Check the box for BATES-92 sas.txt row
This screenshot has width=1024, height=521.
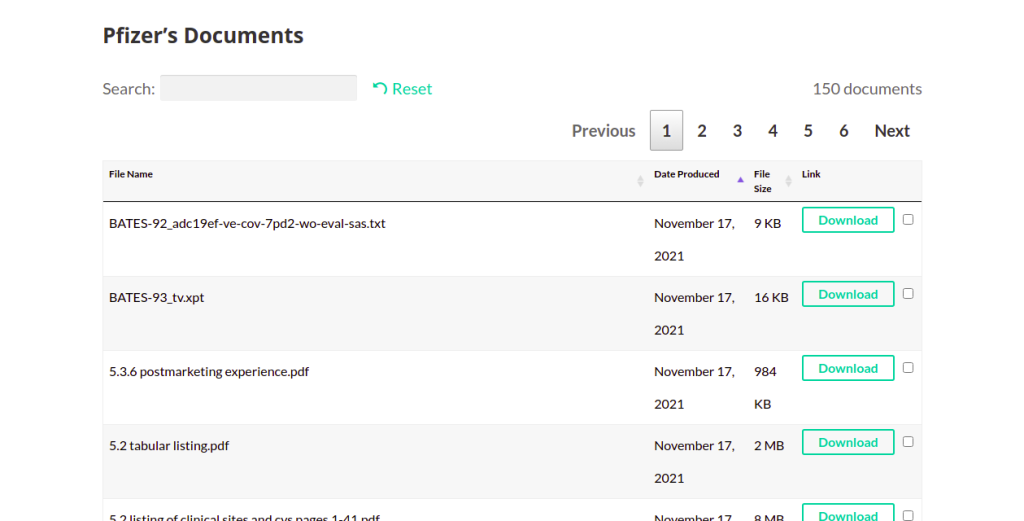coord(908,219)
